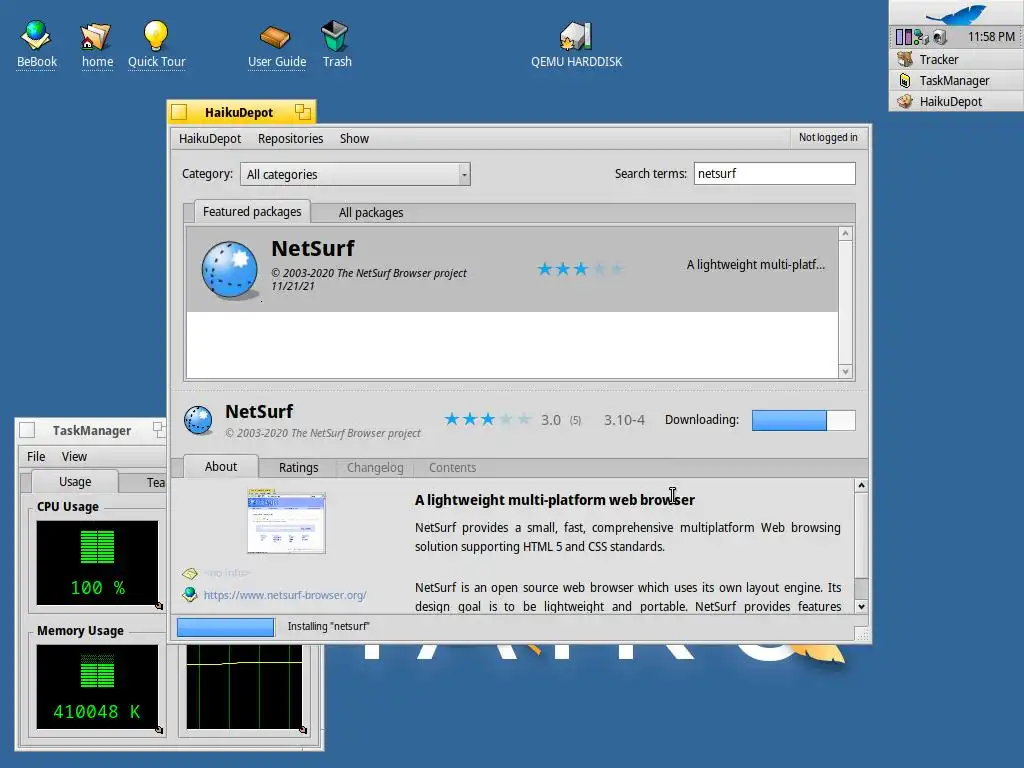Open the netsurf-browser.org website link

tap(285, 595)
